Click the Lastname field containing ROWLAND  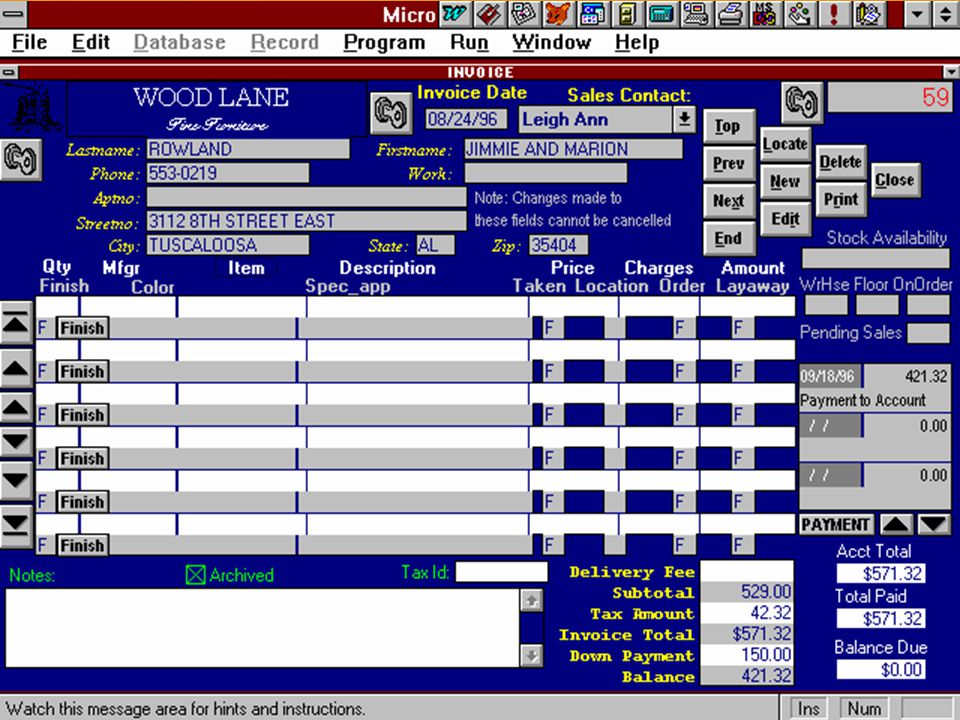pos(248,149)
